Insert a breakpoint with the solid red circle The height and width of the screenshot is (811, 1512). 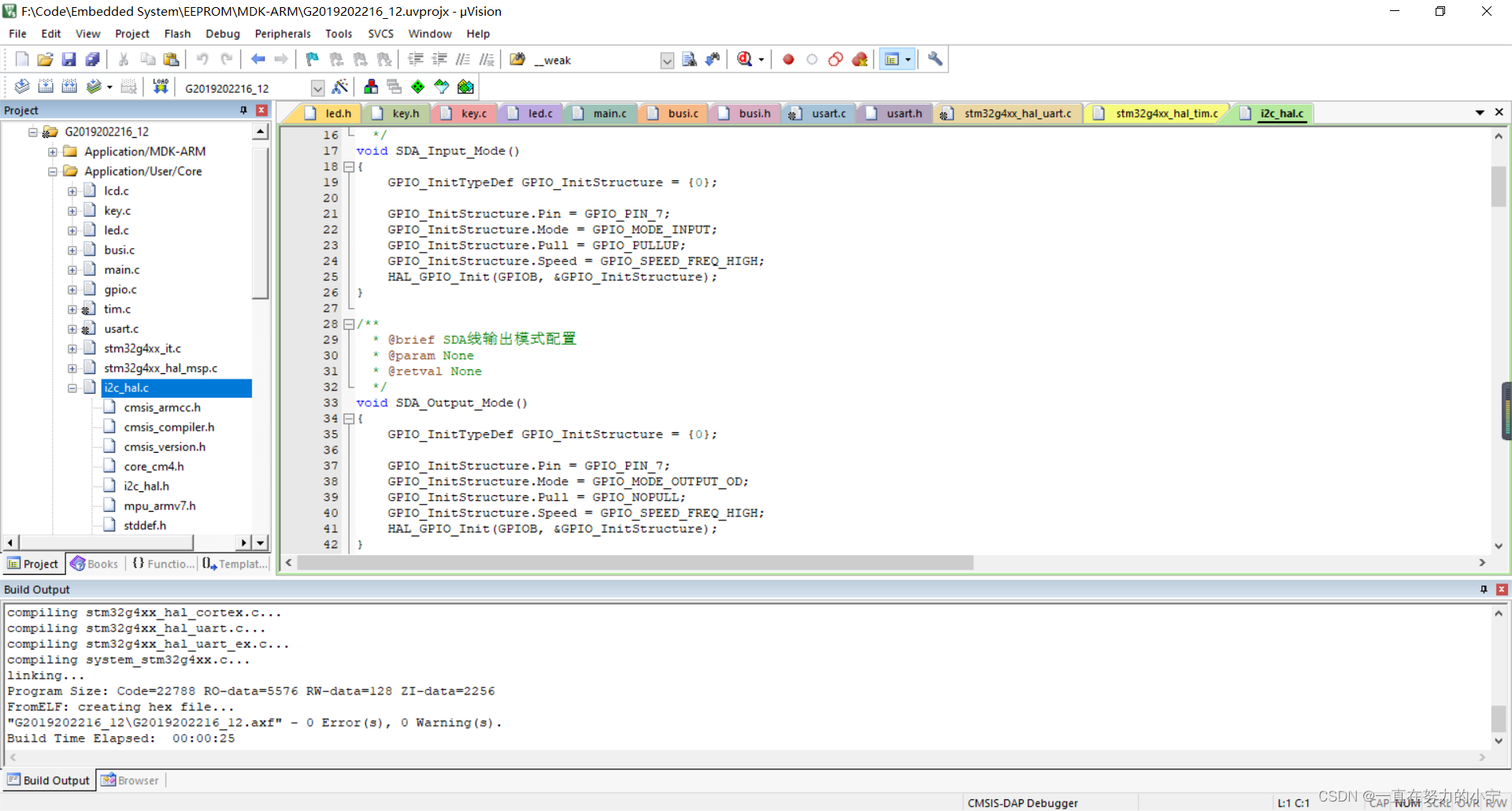pos(788,60)
